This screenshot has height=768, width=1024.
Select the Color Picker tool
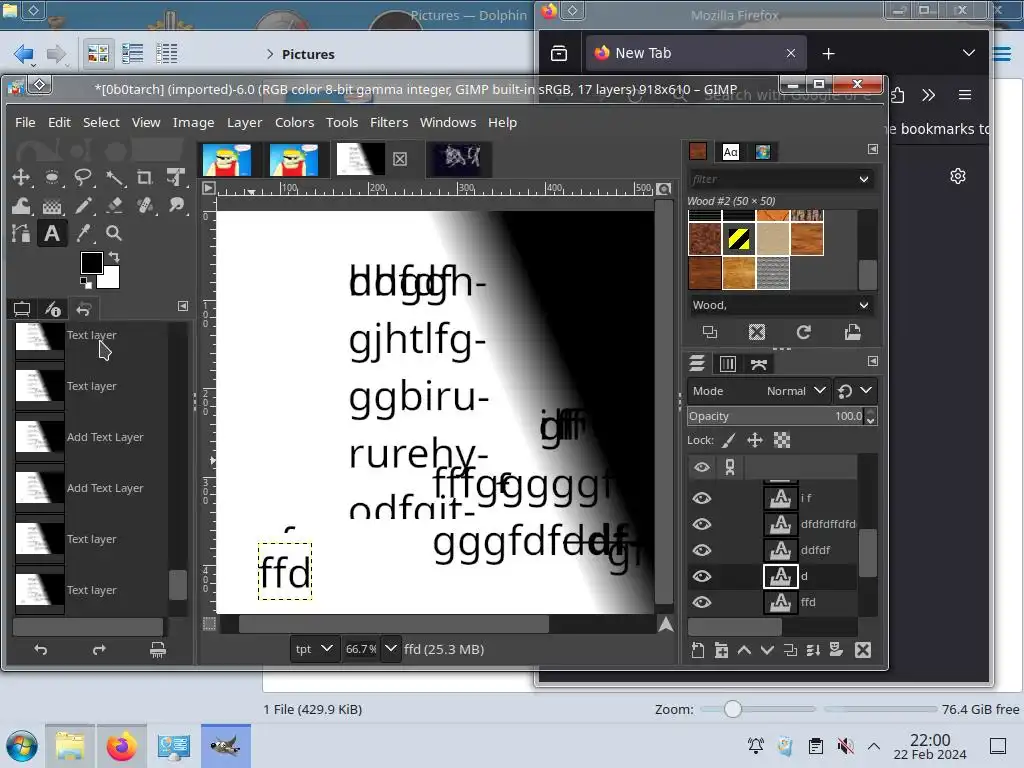point(83,233)
